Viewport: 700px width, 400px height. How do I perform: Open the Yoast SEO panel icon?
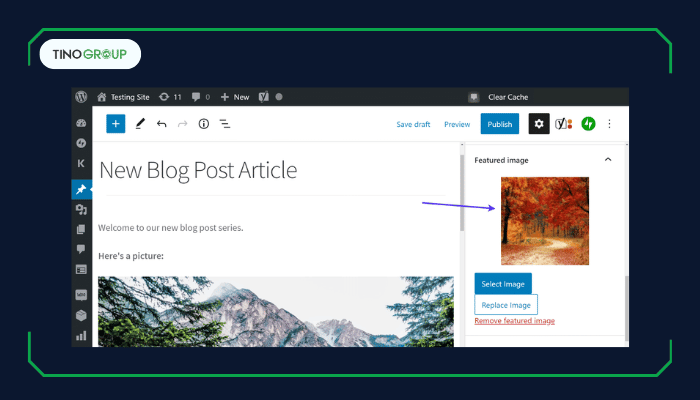564,124
